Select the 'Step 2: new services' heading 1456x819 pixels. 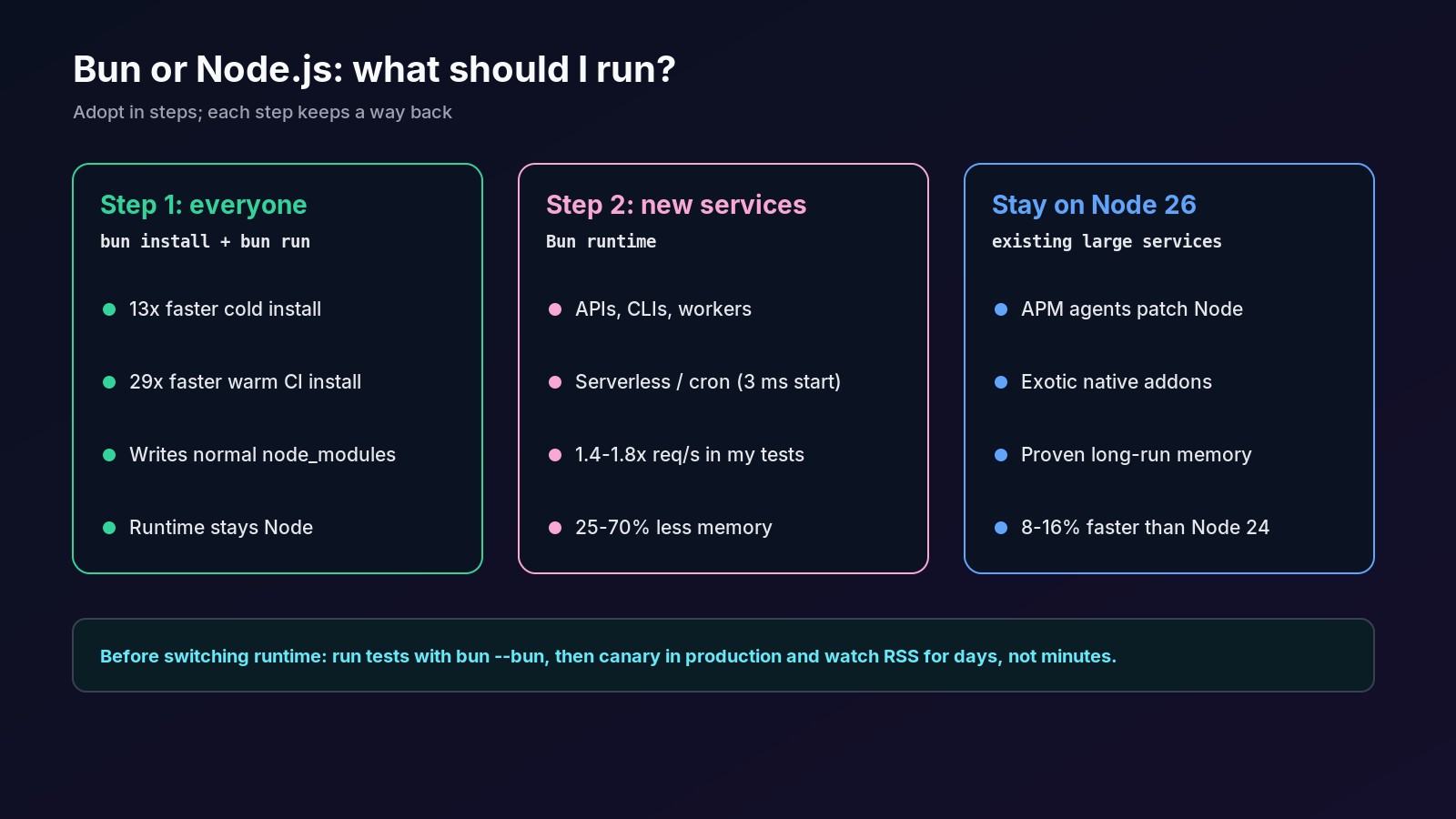click(x=676, y=205)
